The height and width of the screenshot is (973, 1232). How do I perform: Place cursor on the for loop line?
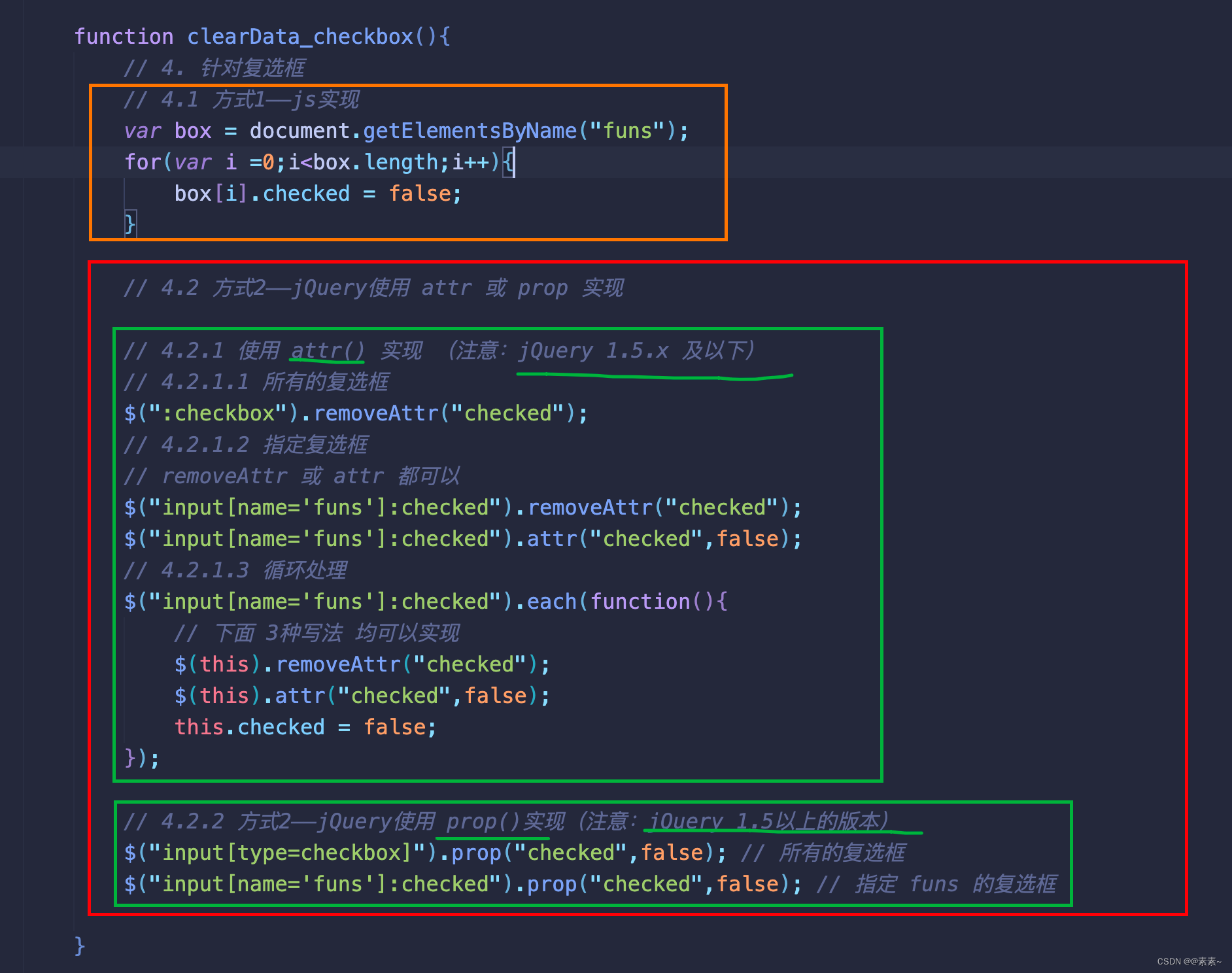(x=320, y=162)
